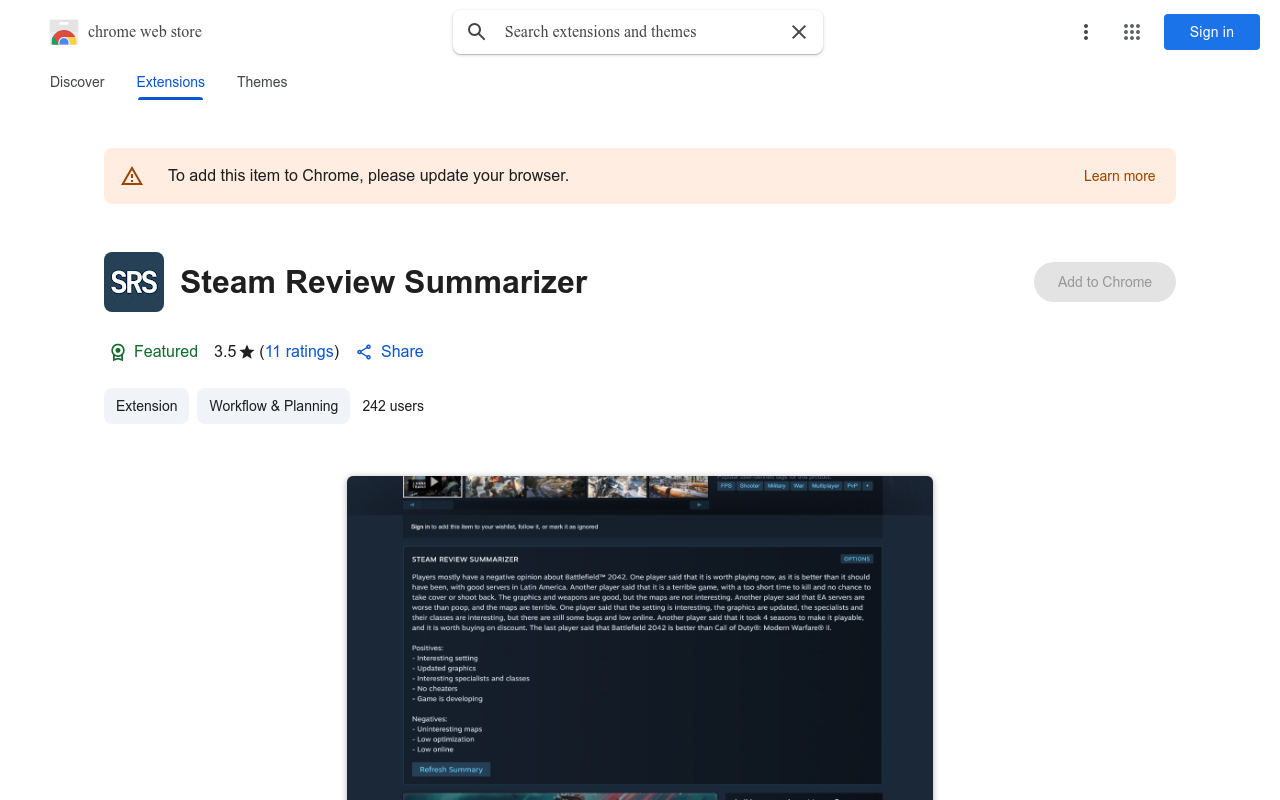Click the Add to Chrome button
The width and height of the screenshot is (1280, 800).
click(x=1105, y=282)
